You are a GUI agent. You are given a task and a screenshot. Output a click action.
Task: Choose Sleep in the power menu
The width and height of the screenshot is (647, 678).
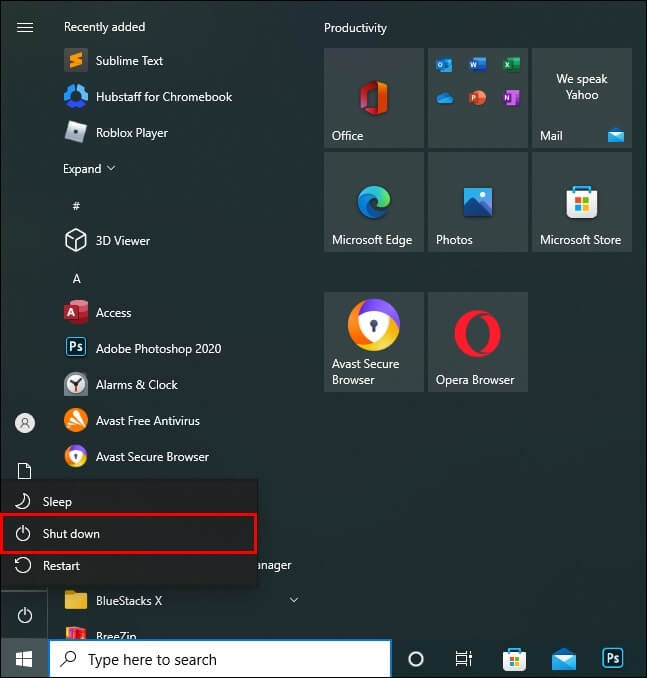pos(57,502)
